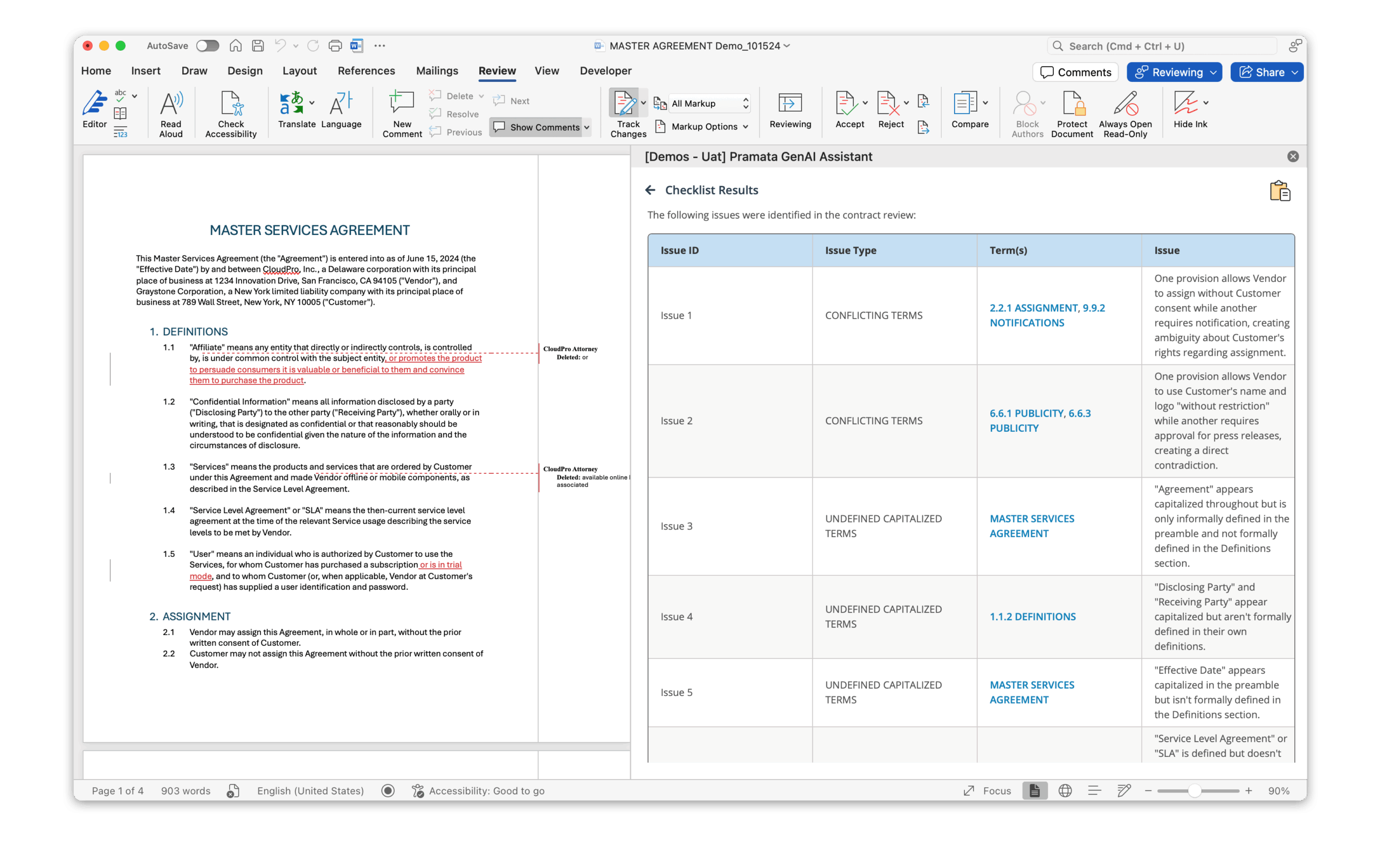
Task: Click the redo icon in title bar
Action: (x=313, y=46)
